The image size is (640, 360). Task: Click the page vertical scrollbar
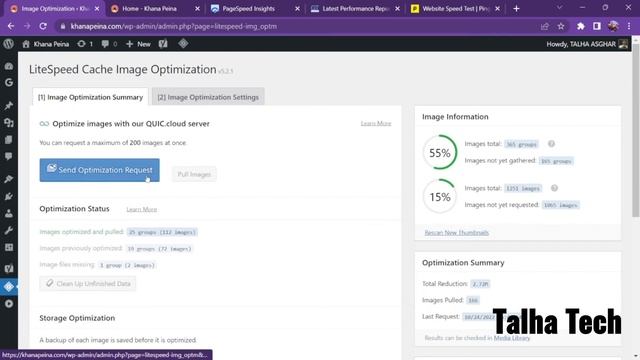(x=636, y=131)
